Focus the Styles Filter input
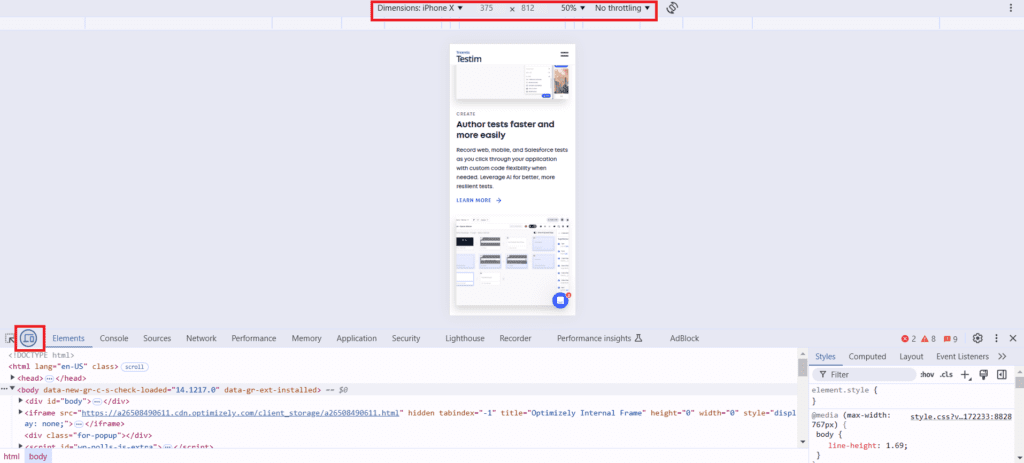This screenshot has width=1024, height=463. point(864,375)
